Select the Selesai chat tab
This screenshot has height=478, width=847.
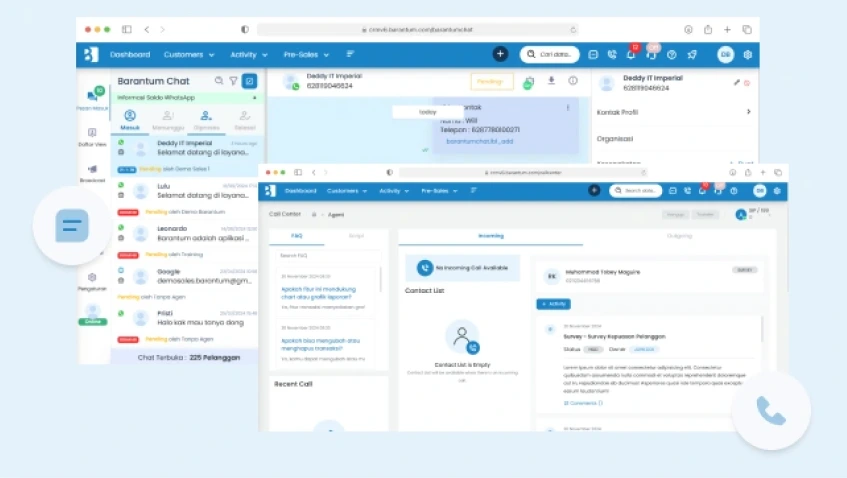(245, 120)
